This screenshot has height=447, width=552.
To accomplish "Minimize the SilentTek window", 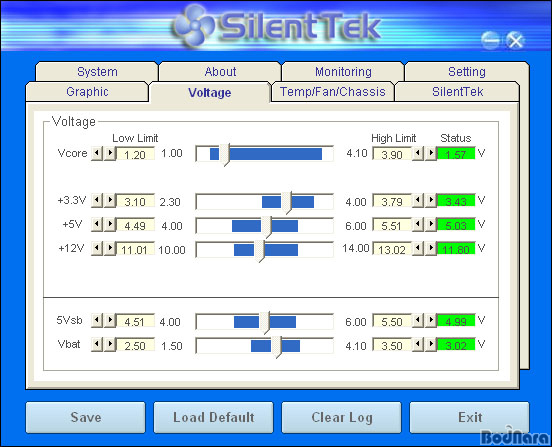I will pos(490,40).
